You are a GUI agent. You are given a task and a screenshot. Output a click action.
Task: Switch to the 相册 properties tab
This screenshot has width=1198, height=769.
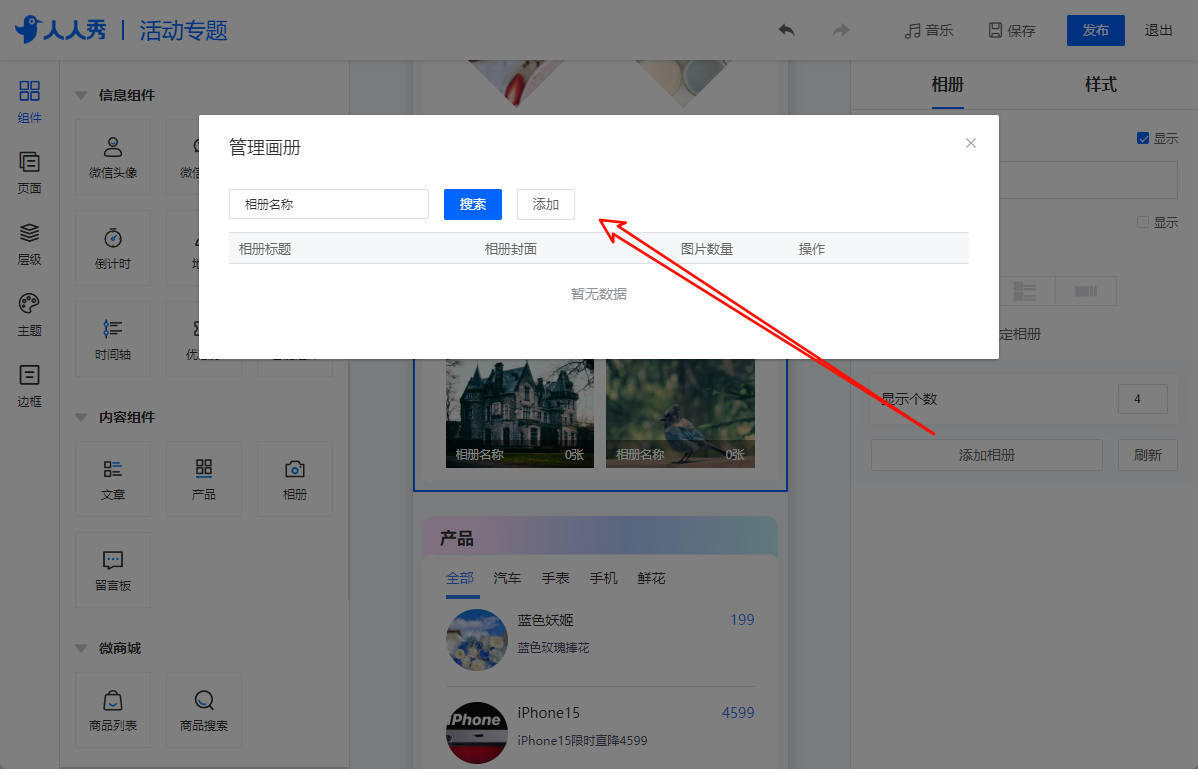(947, 85)
